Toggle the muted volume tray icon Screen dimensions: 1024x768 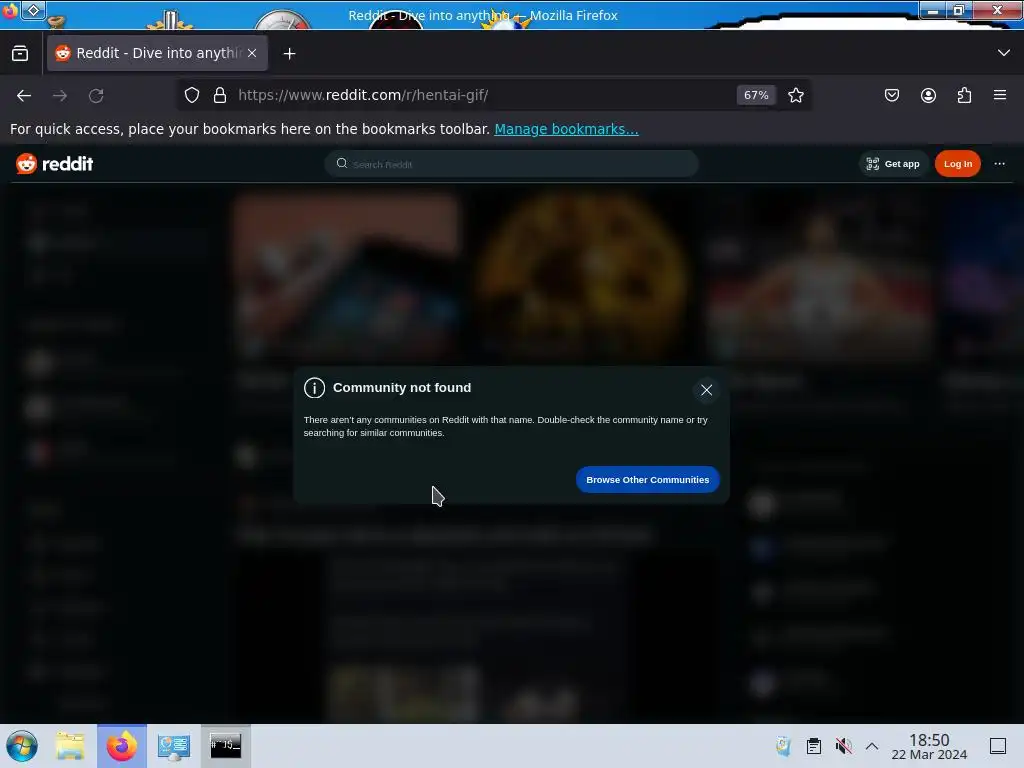(x=843, y=746)
